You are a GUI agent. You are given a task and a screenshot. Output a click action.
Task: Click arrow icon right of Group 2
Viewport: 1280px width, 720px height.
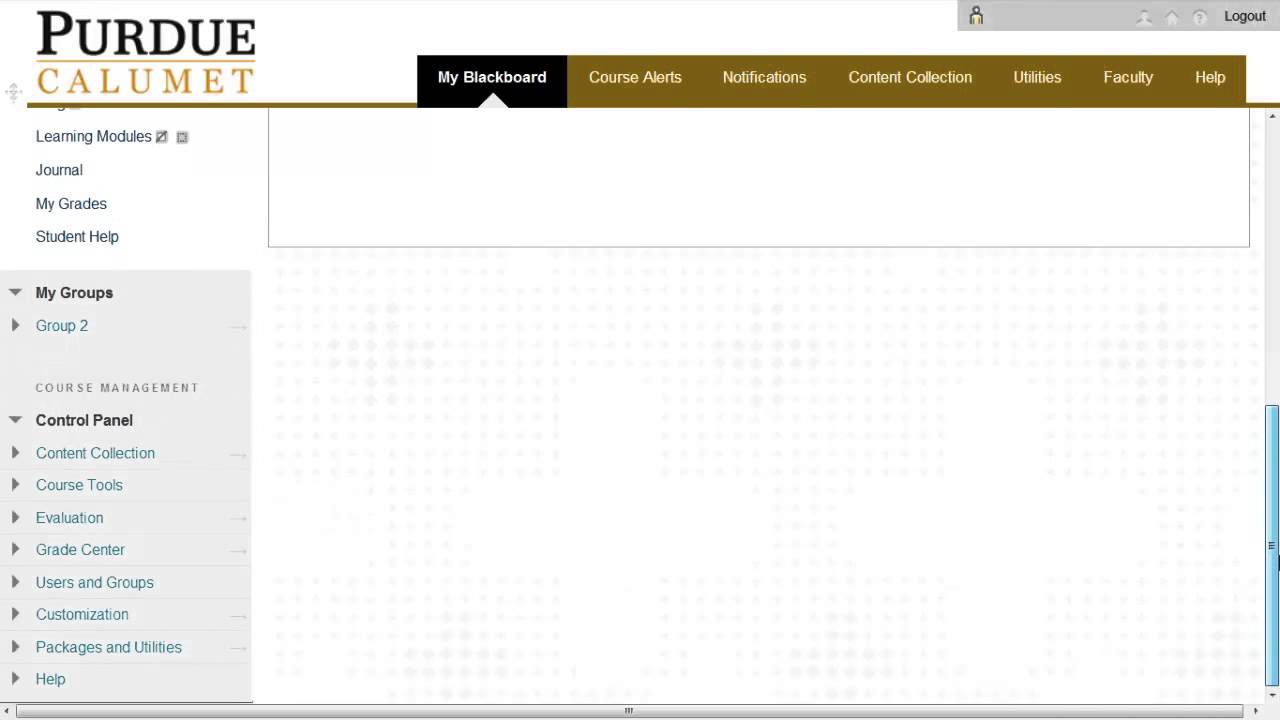click(238, 327)
